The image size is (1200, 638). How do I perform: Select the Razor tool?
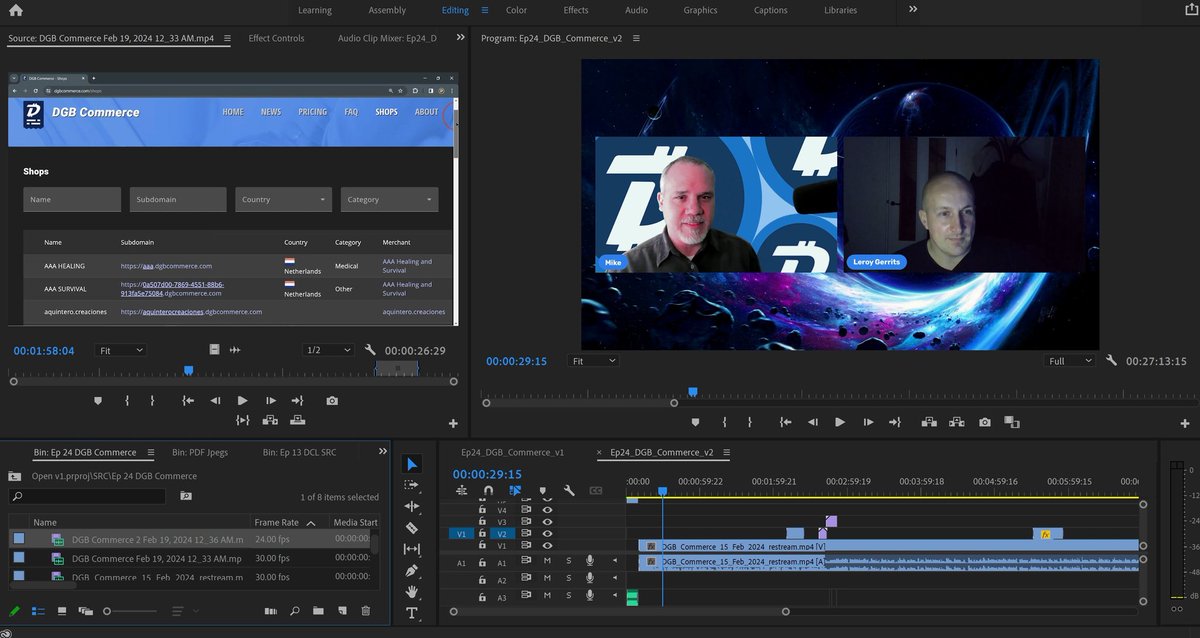(x=413, y=528)
